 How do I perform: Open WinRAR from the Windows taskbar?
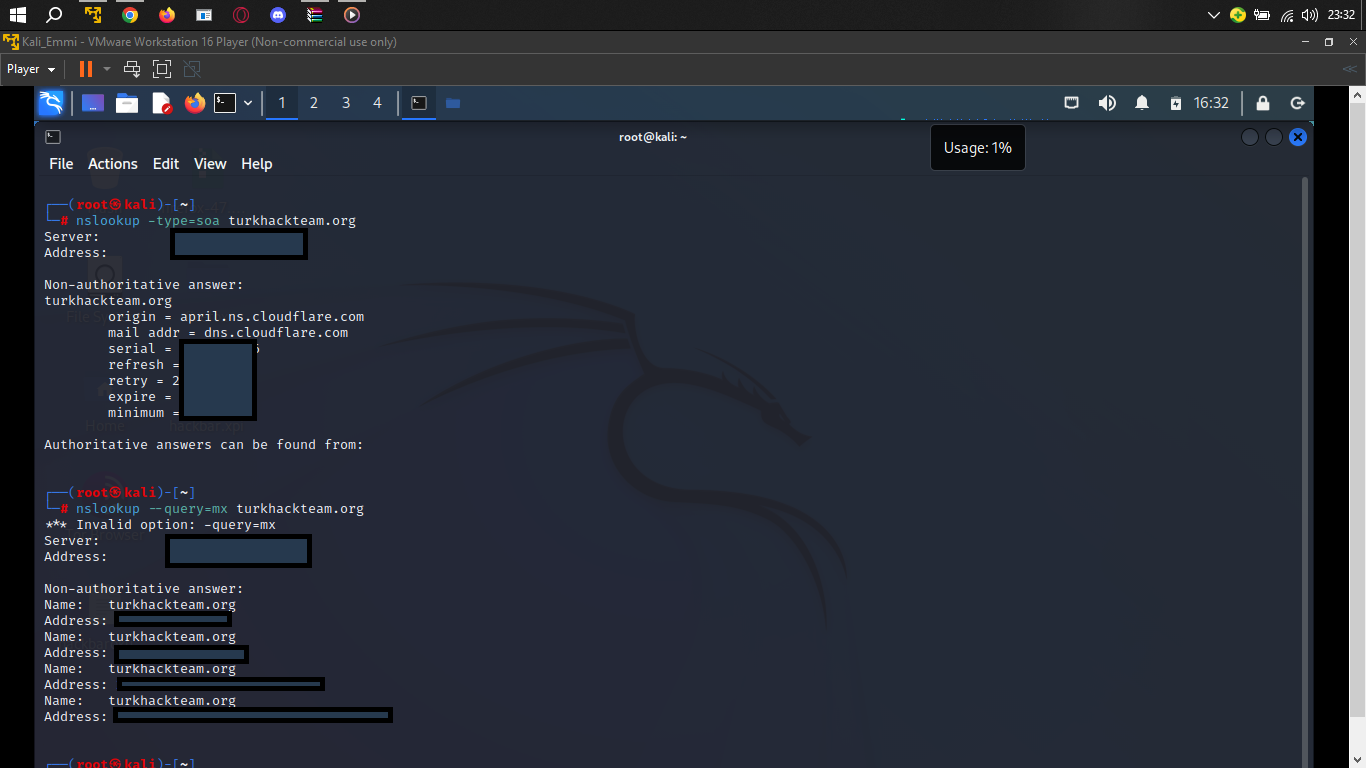(x=315, y=15)
